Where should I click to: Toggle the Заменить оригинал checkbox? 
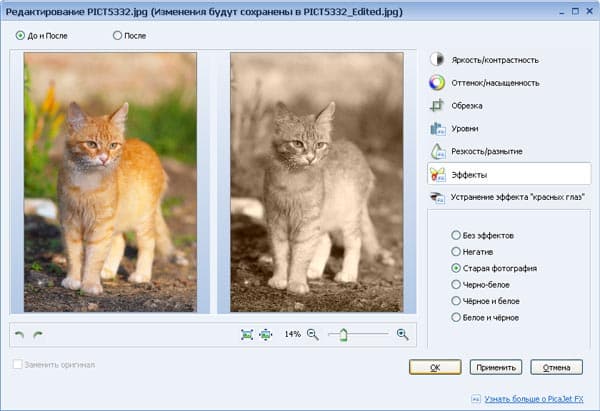tap(18, 364)
